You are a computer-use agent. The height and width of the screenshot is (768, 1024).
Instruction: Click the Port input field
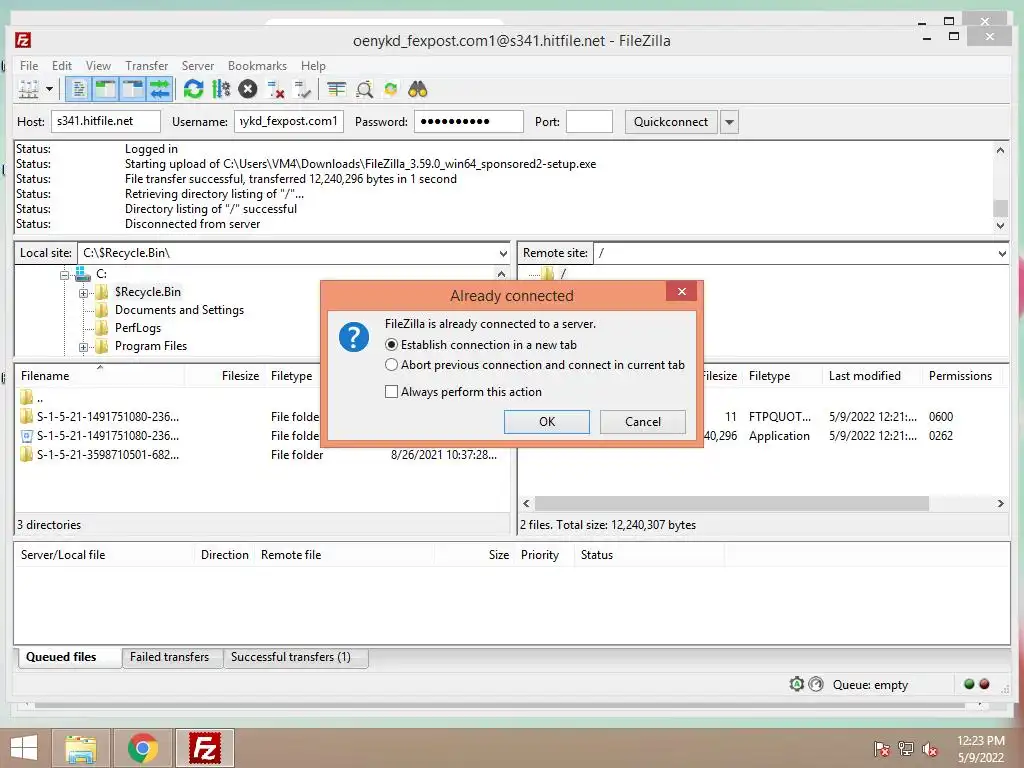coord(589,121)
